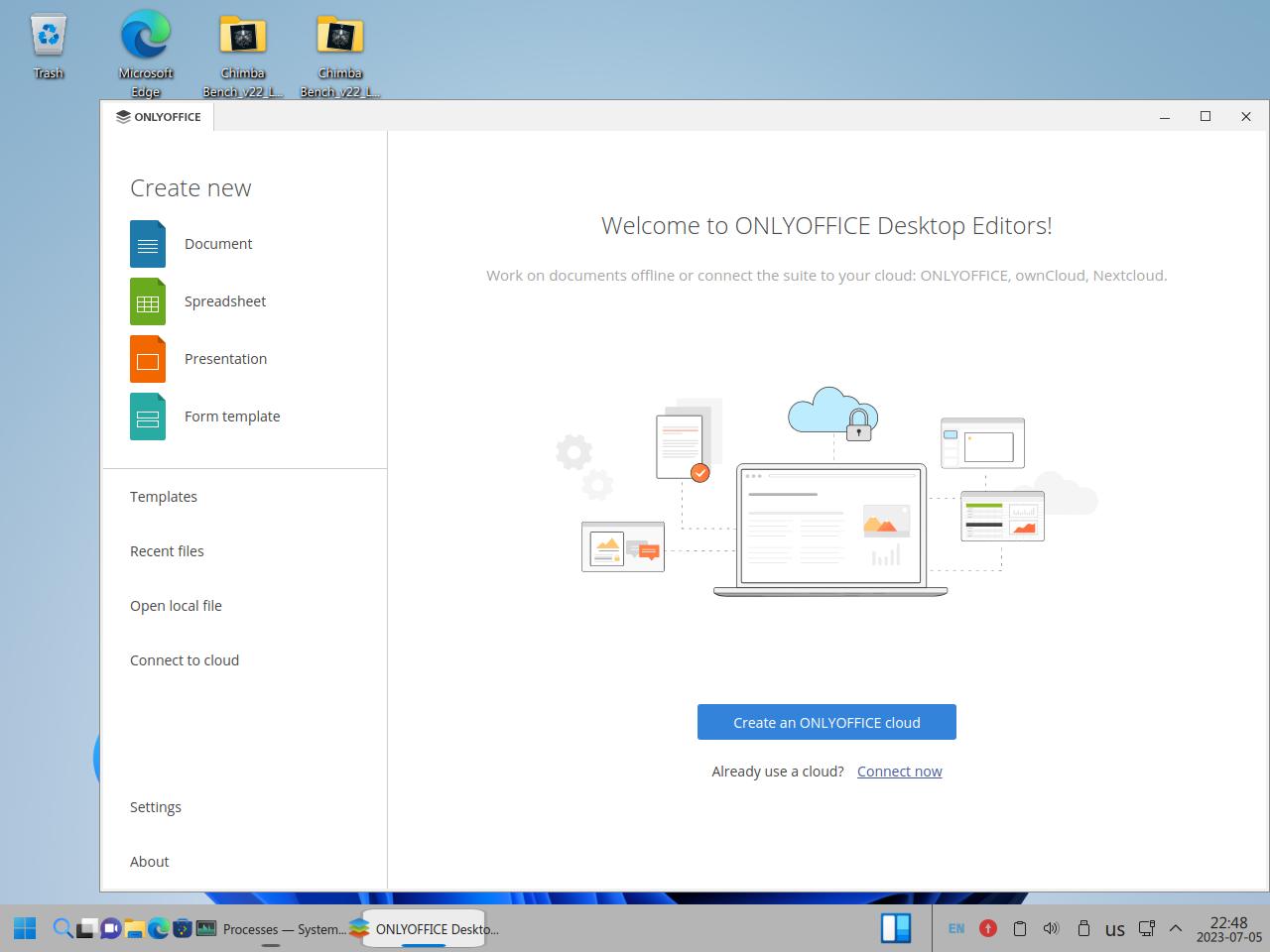Open the volume control in tray
1270x952 pixels.
coord(1052,928)
